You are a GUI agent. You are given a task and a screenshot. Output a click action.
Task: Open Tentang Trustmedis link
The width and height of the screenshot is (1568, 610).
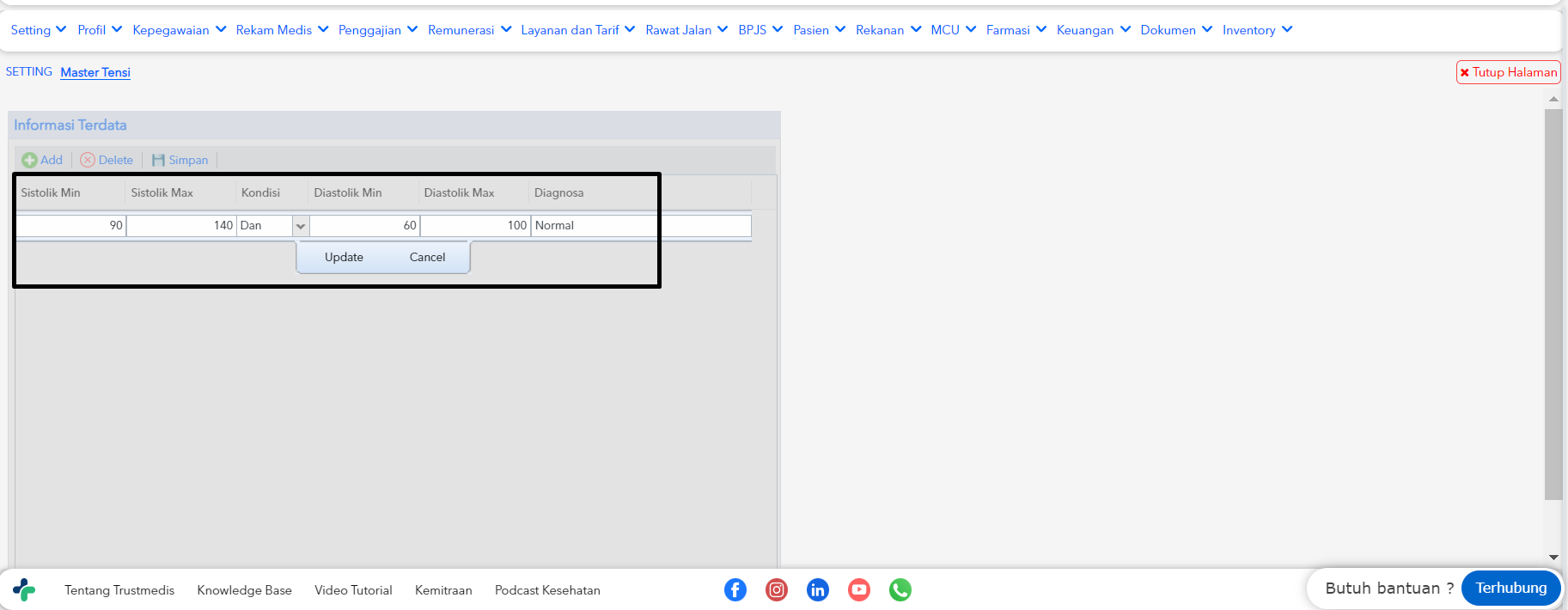(x=119, y=590)
